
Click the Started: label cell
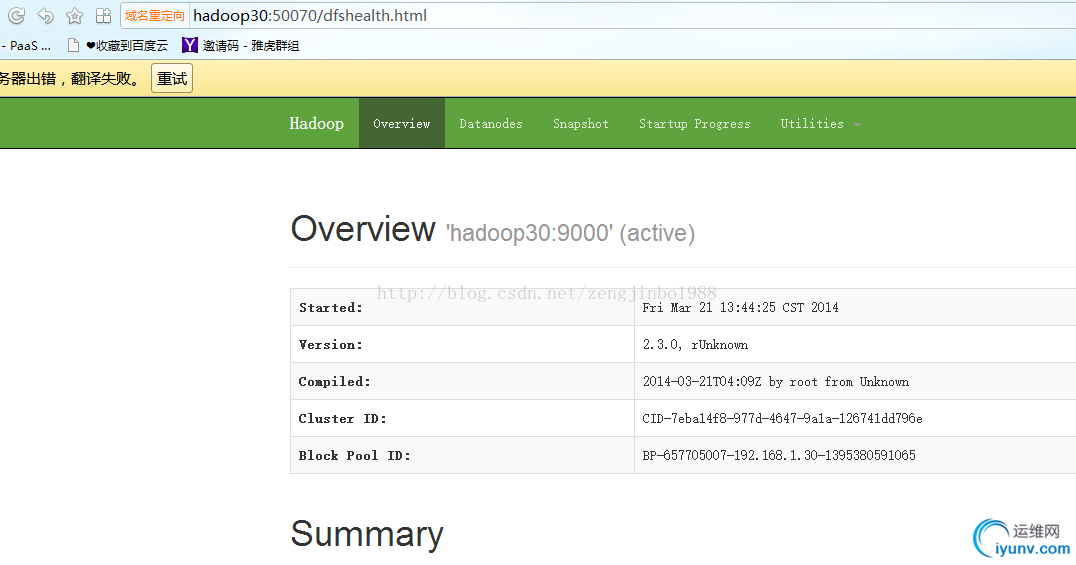(463, 307)
